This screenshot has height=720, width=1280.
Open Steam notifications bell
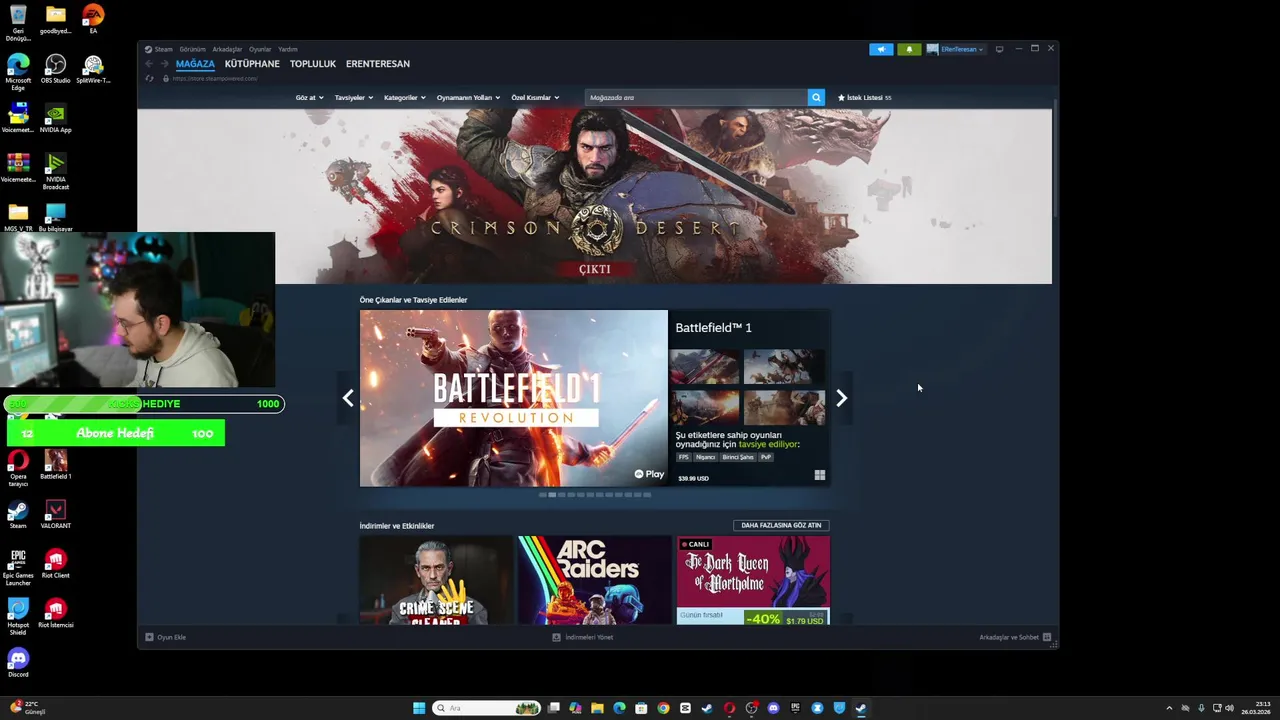[909, 49]
